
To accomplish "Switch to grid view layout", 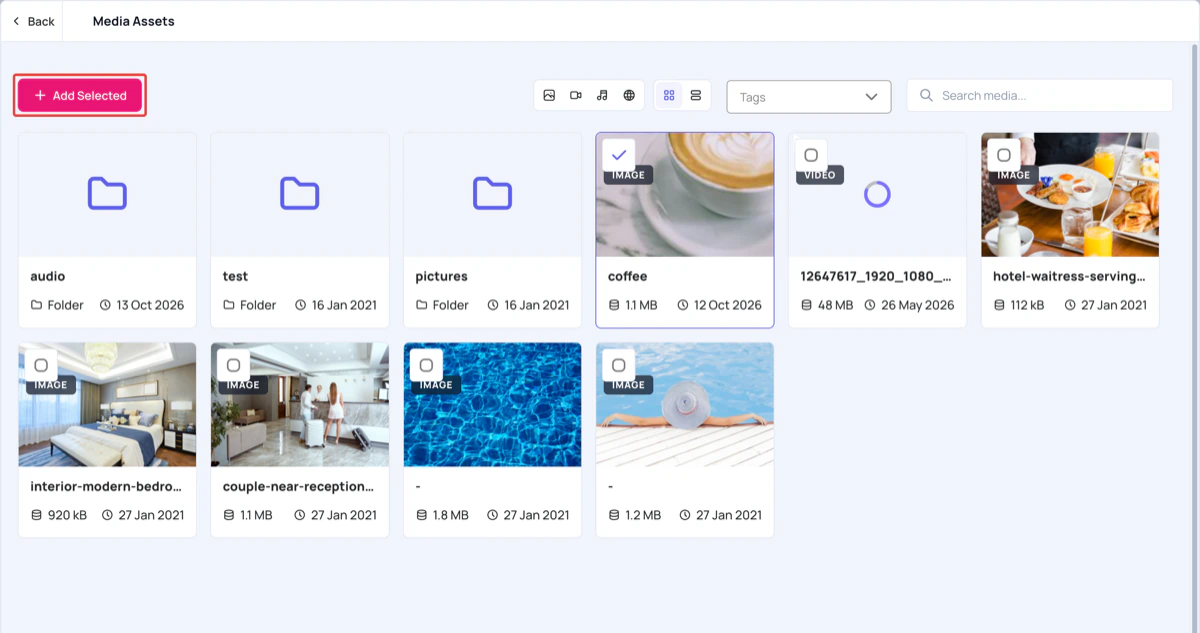I will coord(669,95).
